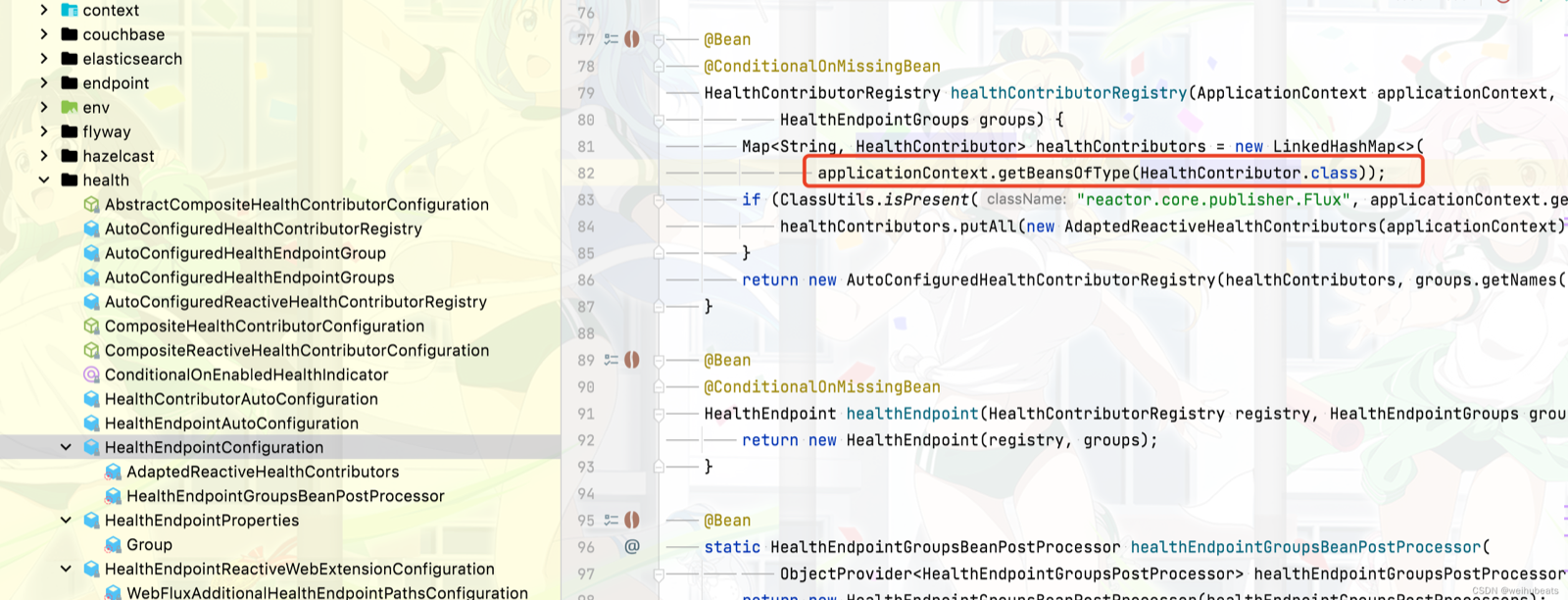The width and height of the screenshot is (1568, 600).
Task: Click autowired dependencies icon on line 77
Action: point(611,39)
